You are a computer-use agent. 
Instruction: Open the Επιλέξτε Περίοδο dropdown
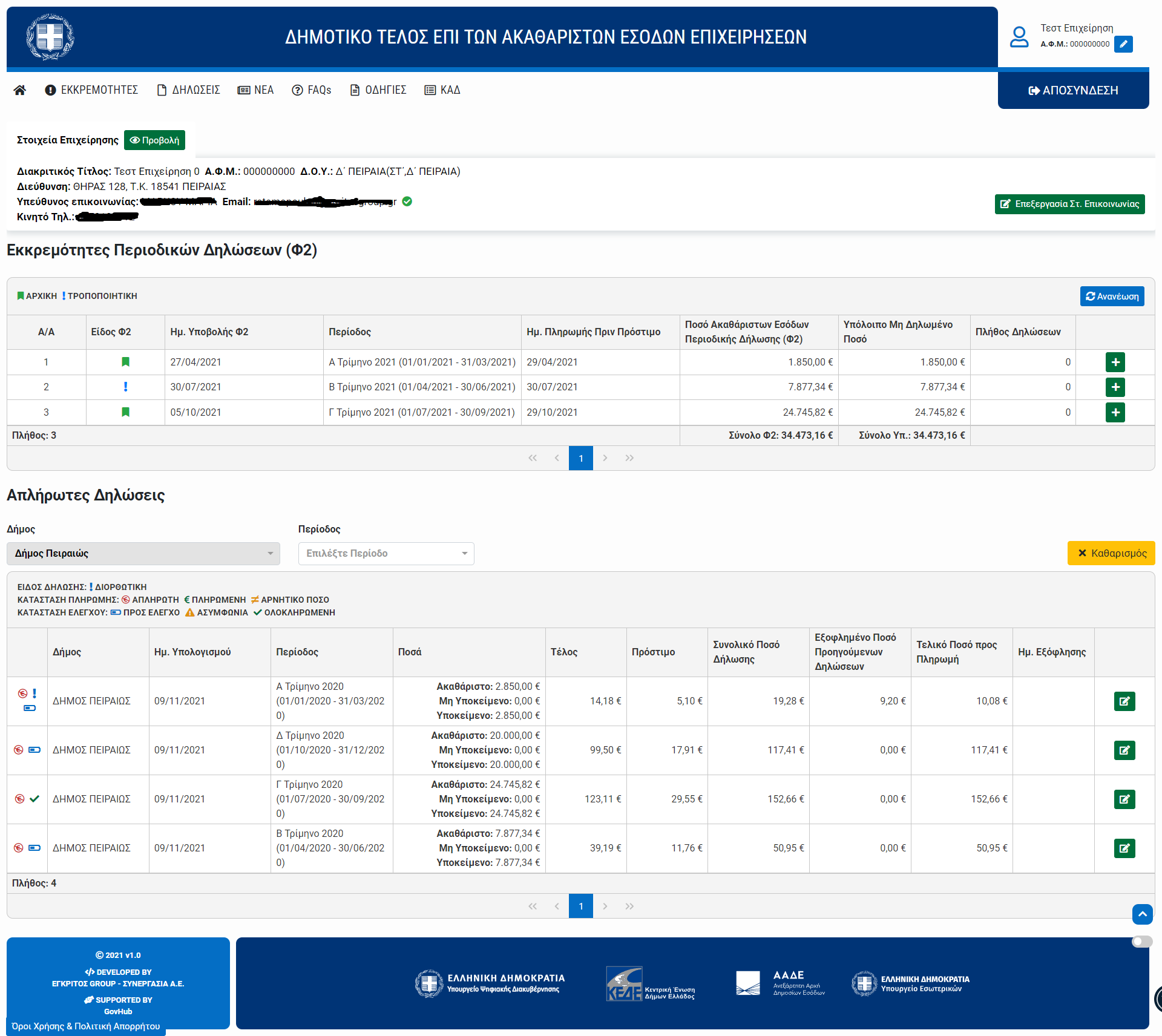tap(386, 554)
